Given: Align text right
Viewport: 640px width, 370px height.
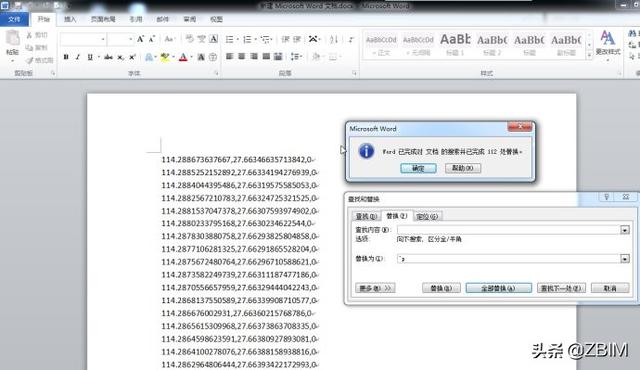Looking at the screenshot, I should pyautogui.click(x=254, y=57).
